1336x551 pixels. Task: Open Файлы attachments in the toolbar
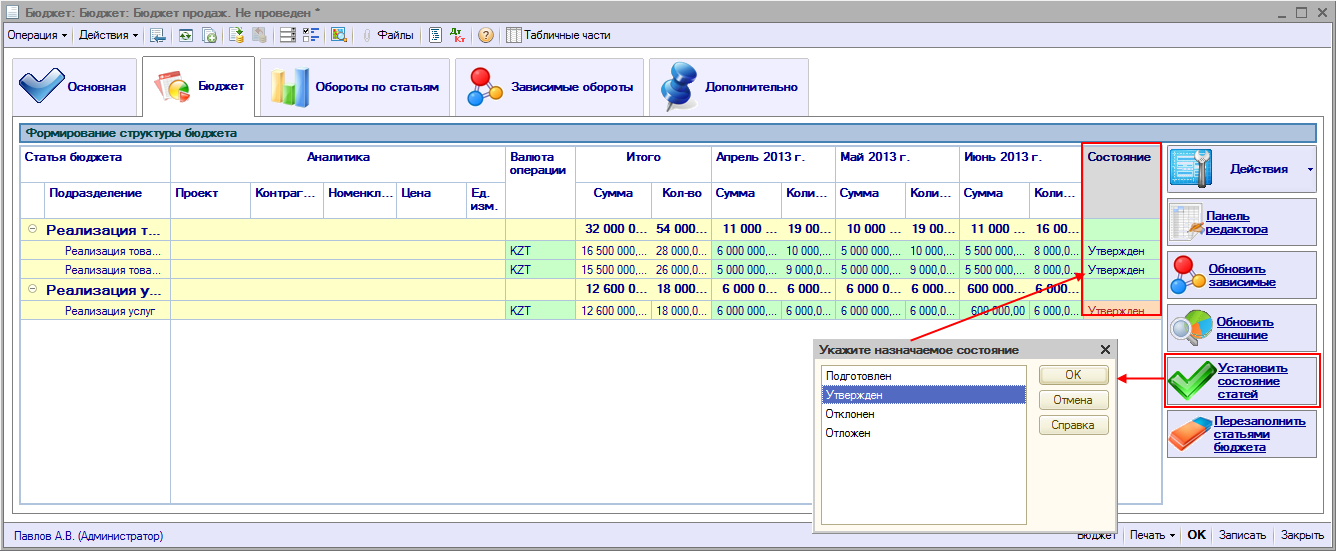387,35
